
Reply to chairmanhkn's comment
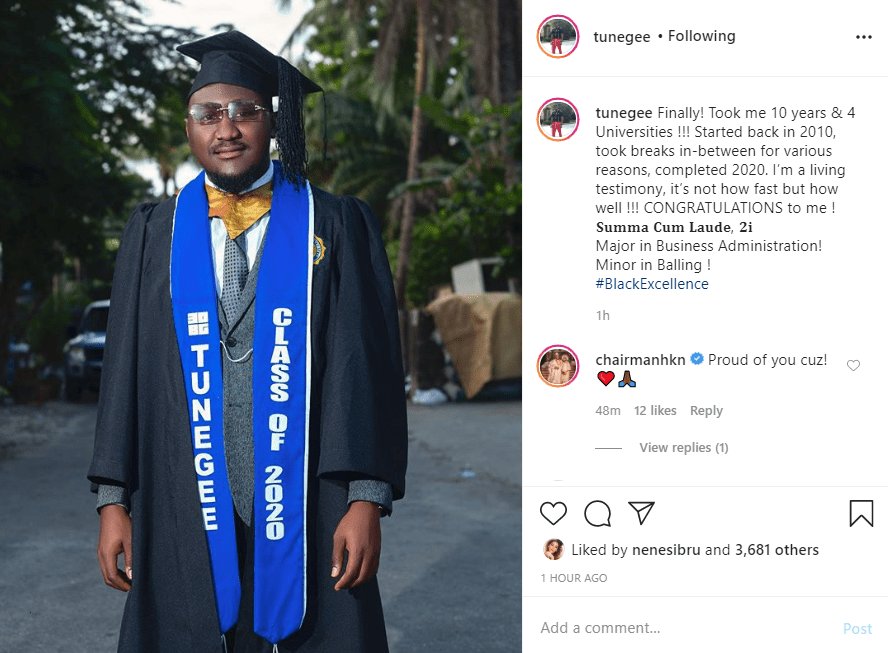(706, 411)
